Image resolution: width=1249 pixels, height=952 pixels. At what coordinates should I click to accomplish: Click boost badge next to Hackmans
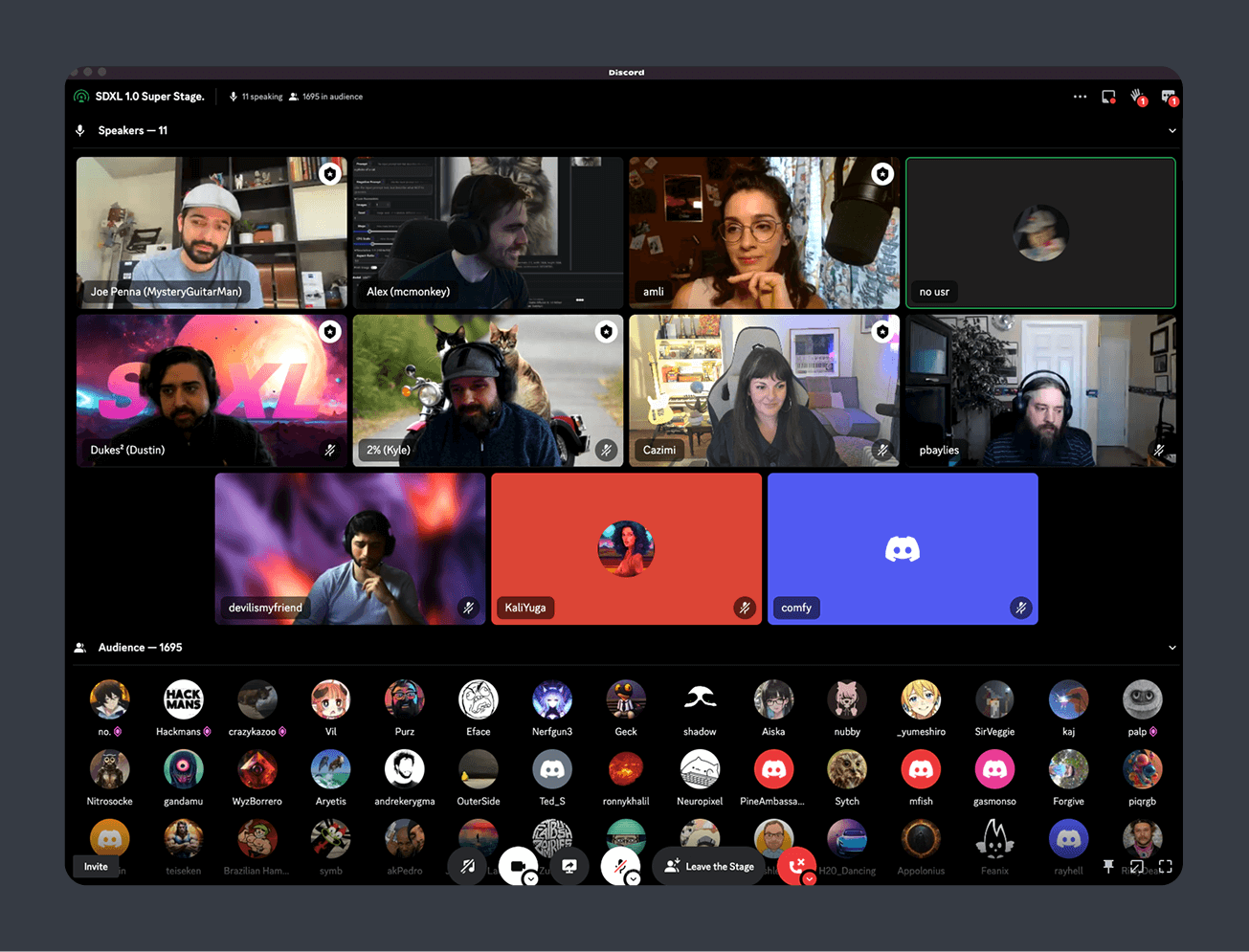tap(207, 732)
